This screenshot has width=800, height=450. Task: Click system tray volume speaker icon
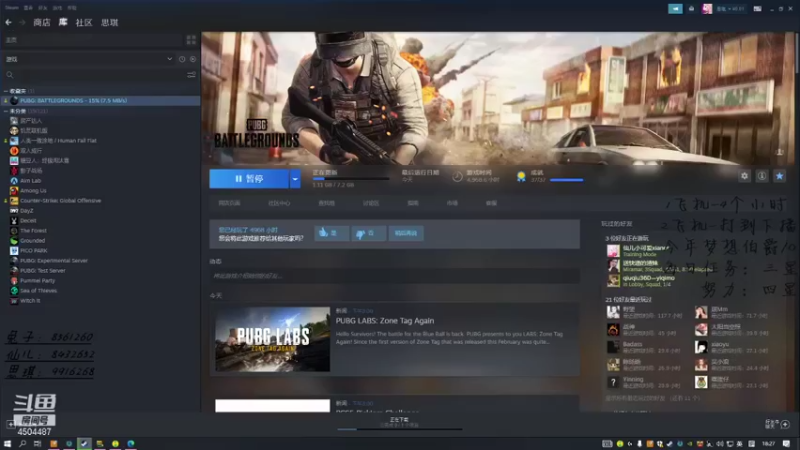coord(720,444)
